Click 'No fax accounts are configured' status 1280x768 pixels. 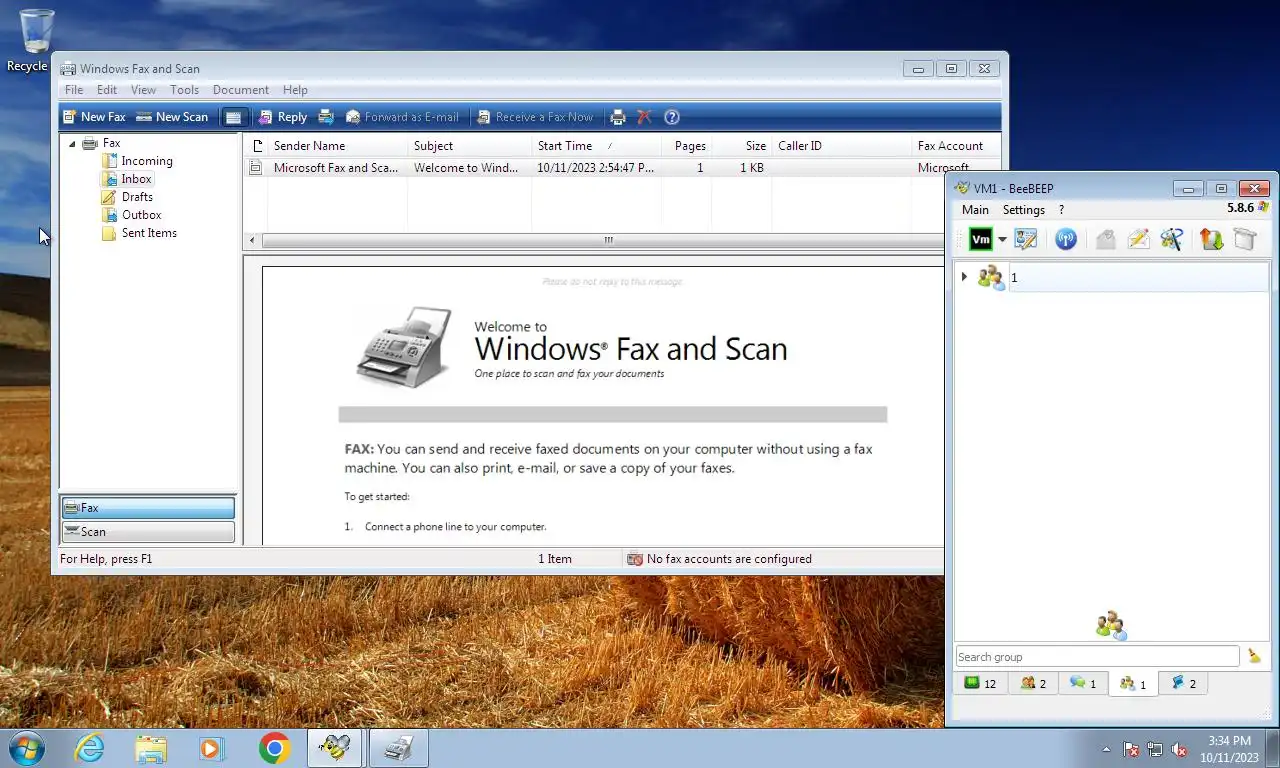(x=729, y=559)
